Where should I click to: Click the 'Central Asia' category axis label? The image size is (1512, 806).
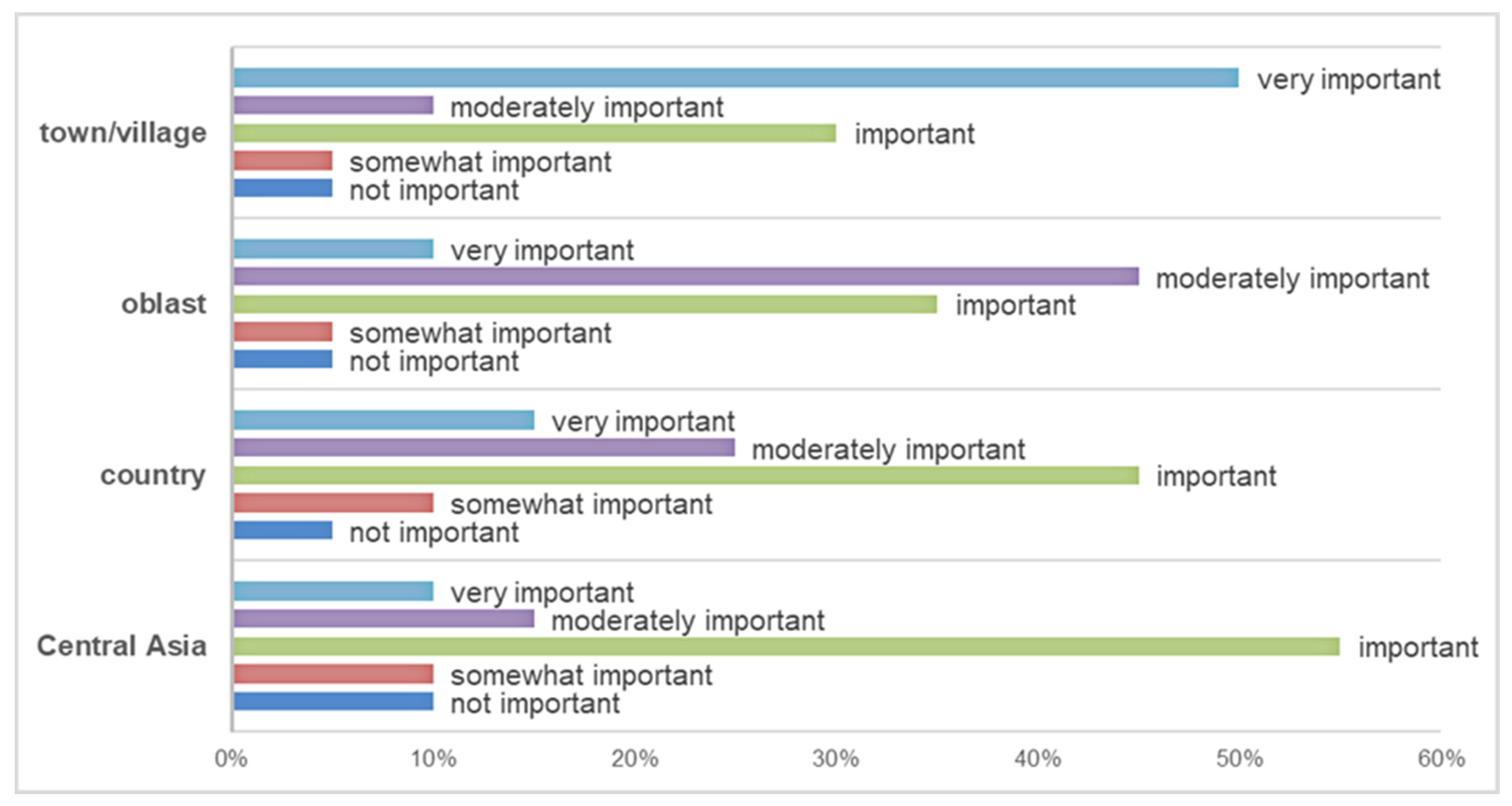point(121,646)
